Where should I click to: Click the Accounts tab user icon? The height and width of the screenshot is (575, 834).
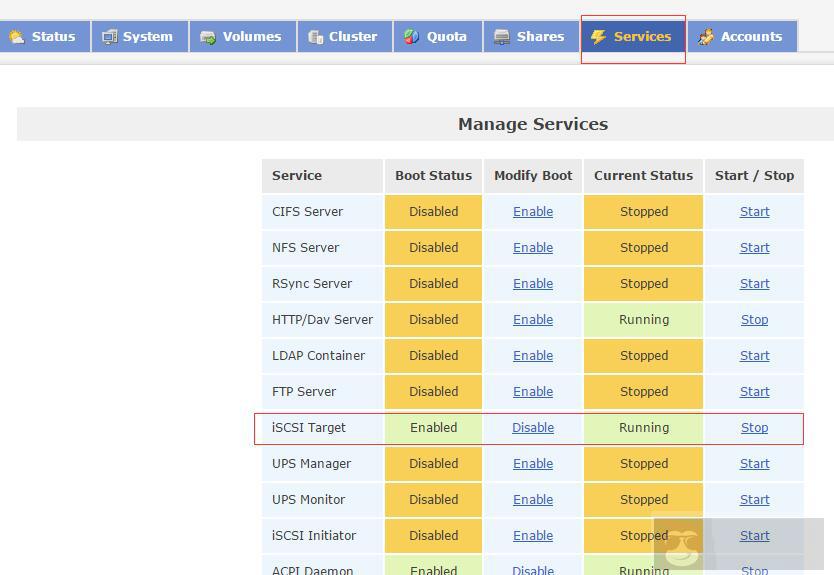[x=706, y=37]
